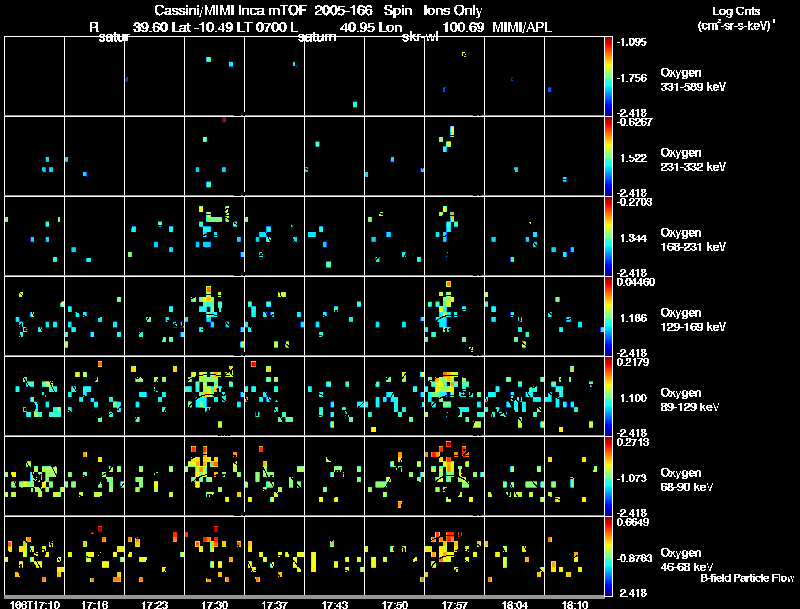The height and width of the screenshot is (609, 800).
Task: Click the "MIMI/APL" text in the header
Action: (x=521, y=27)
